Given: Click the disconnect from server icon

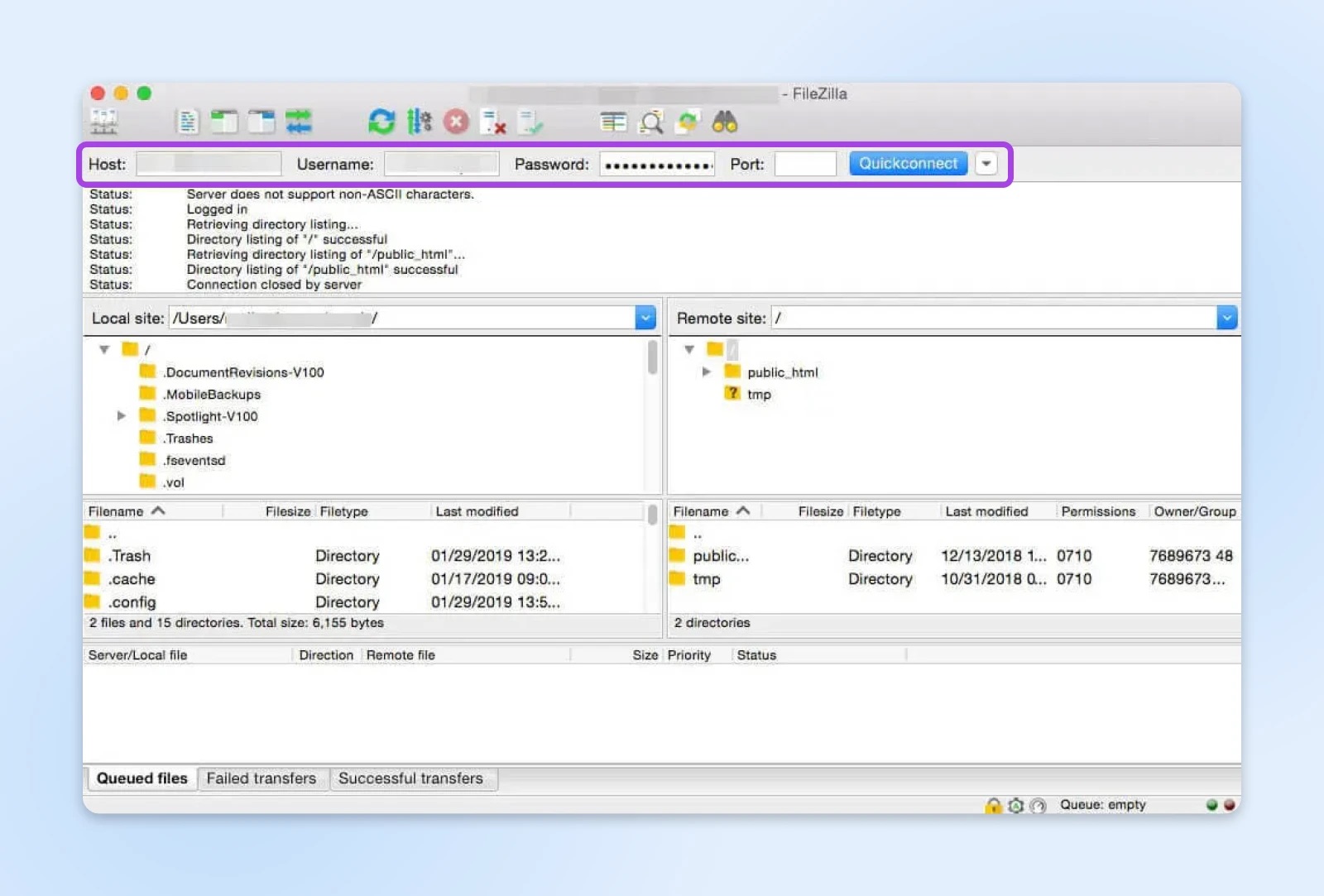Looking at the screenshot, I should 494,122.
